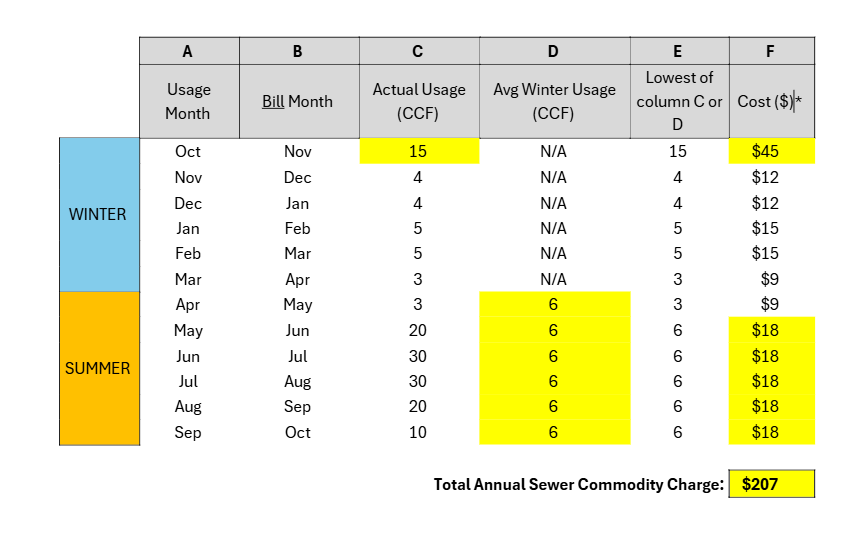Viewport: 847px width, 535px height.
Task: Click the orange SUMMER season block
Action: pyautogui.click(x=98, y=368)
